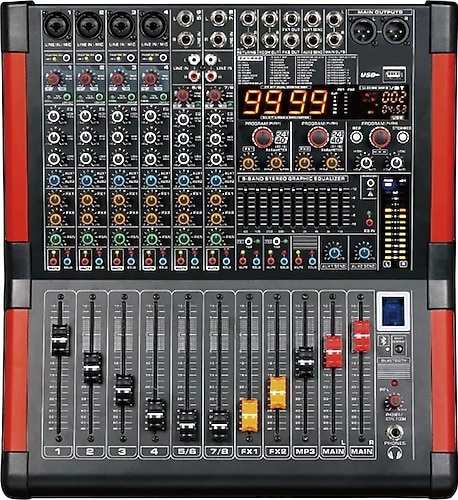The height and width of the screenshot is (500, 458).
Task: Click the red PHONES/CTRL ROOM level knob
Action: [x=395, y=401]
